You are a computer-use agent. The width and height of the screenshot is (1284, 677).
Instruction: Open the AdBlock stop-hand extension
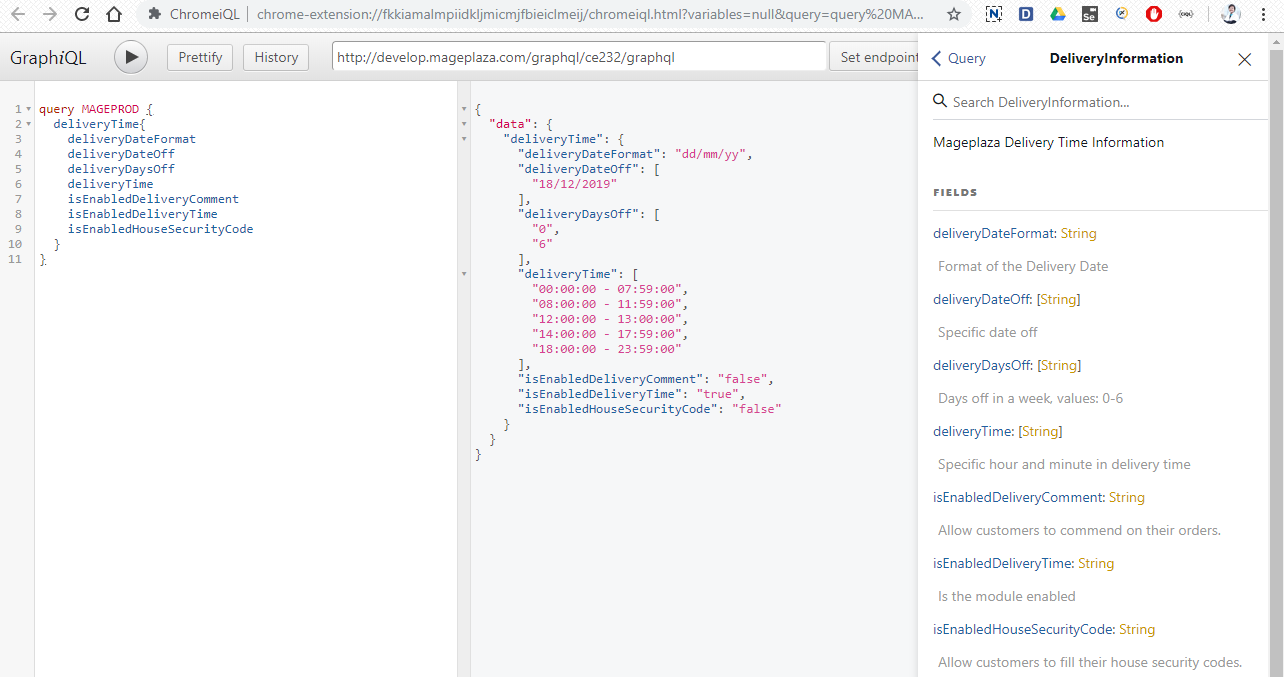(x=1153, y=15)
